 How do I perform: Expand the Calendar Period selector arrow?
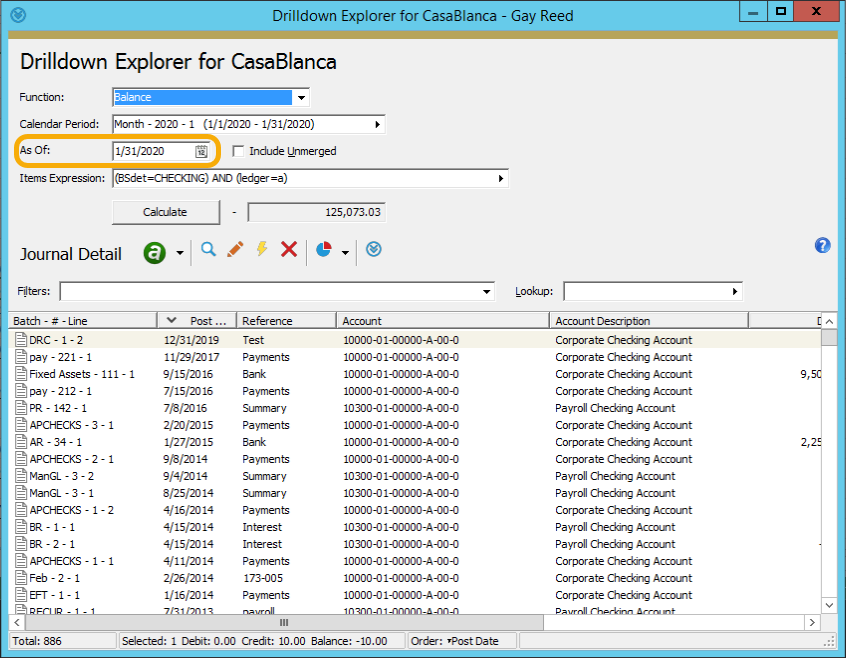tap(377, 125)
